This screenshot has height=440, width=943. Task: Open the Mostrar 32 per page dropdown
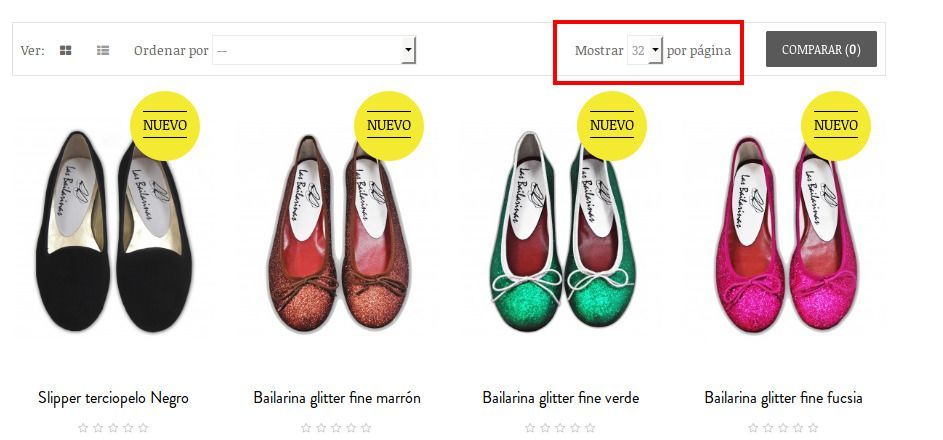pyautogui.click(x=645, y=50)
